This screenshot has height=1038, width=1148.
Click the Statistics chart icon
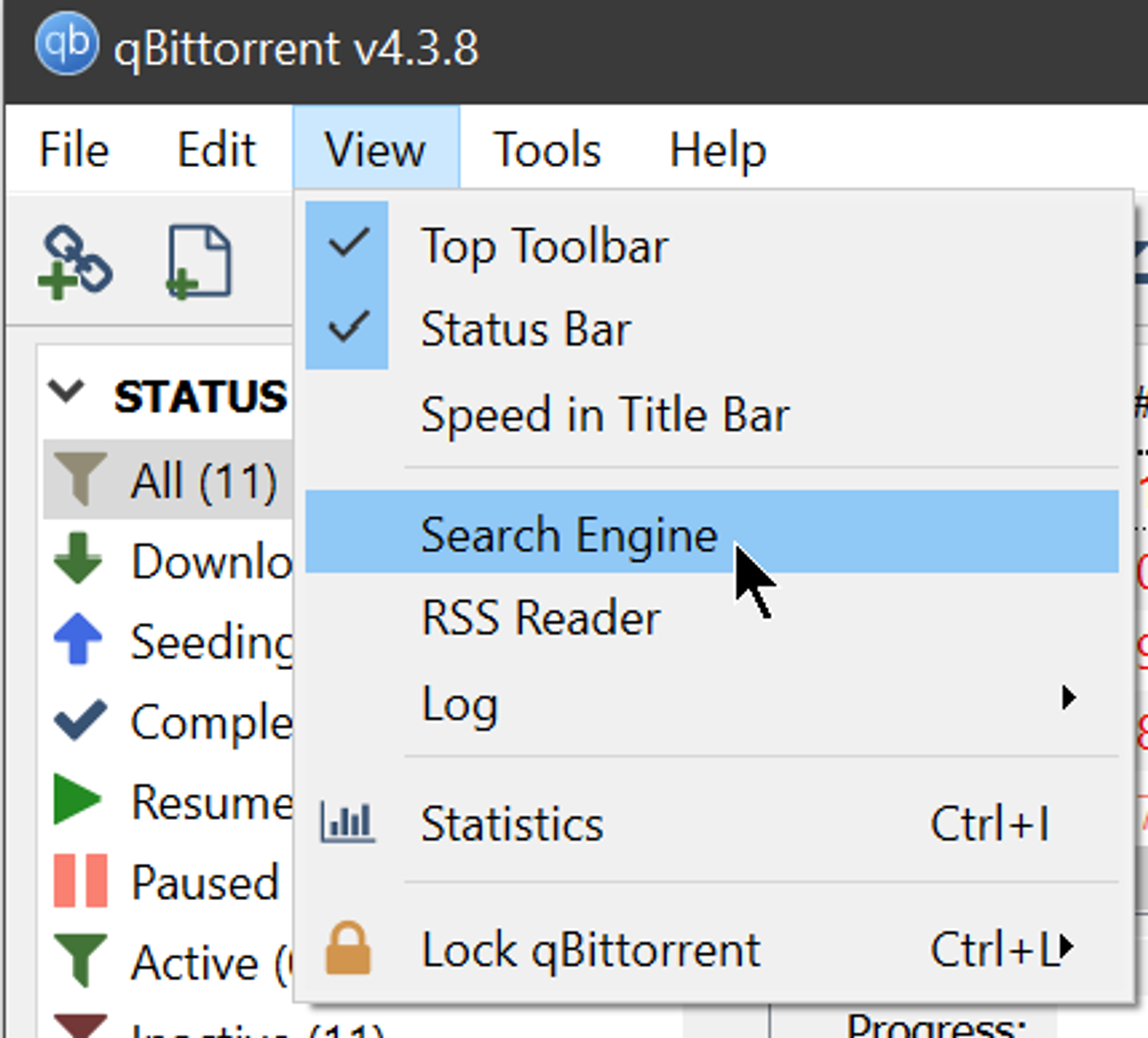(x=348, y=822)
